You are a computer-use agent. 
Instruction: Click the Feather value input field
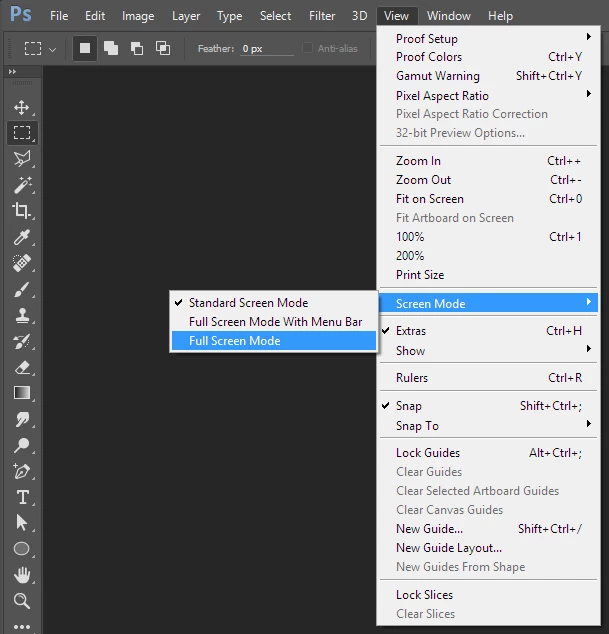point(267,49)
